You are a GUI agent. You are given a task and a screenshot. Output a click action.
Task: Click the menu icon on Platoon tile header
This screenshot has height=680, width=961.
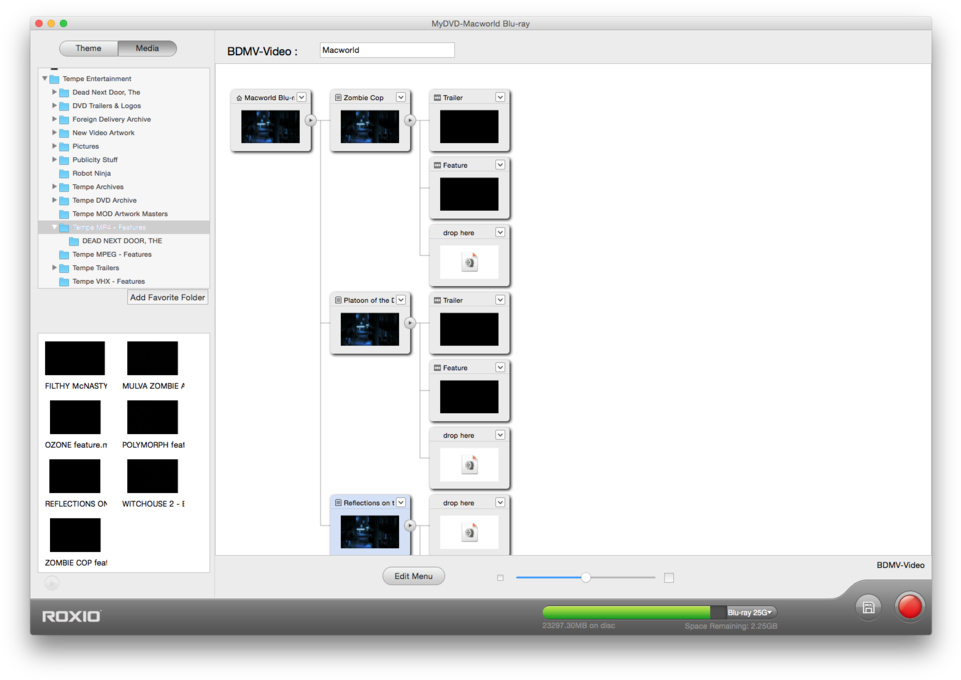pyautogui.click(x=340, y=299)
